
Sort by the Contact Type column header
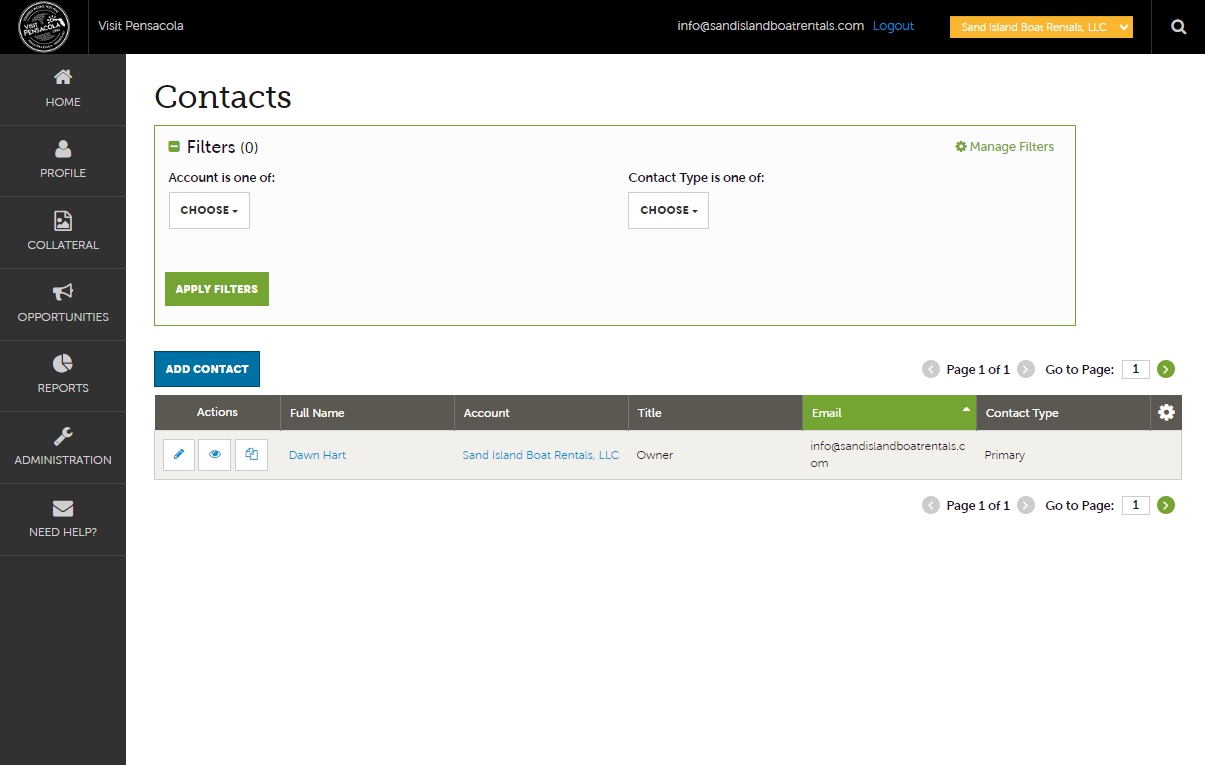(x=1063, y=413)
